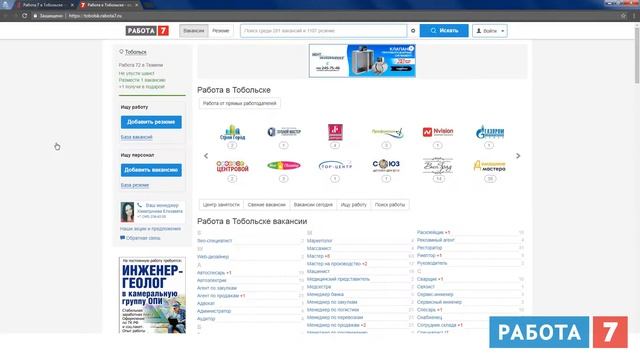Open the Газпром employer logo

point(489,132)
